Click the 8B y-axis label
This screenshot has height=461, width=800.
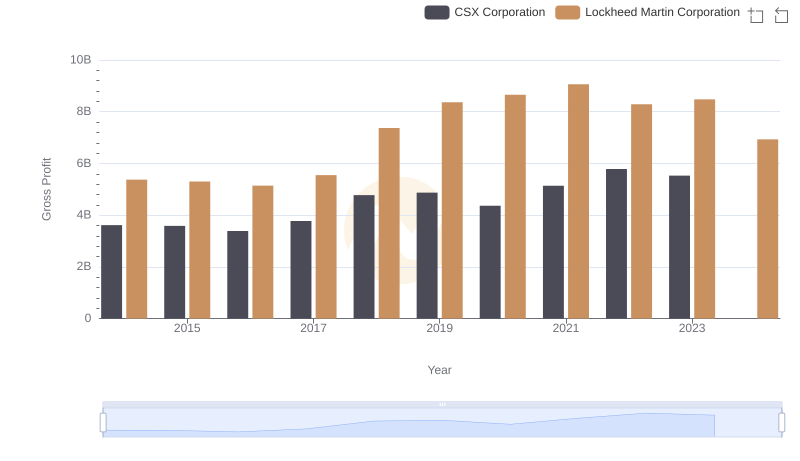coord(84,111)
